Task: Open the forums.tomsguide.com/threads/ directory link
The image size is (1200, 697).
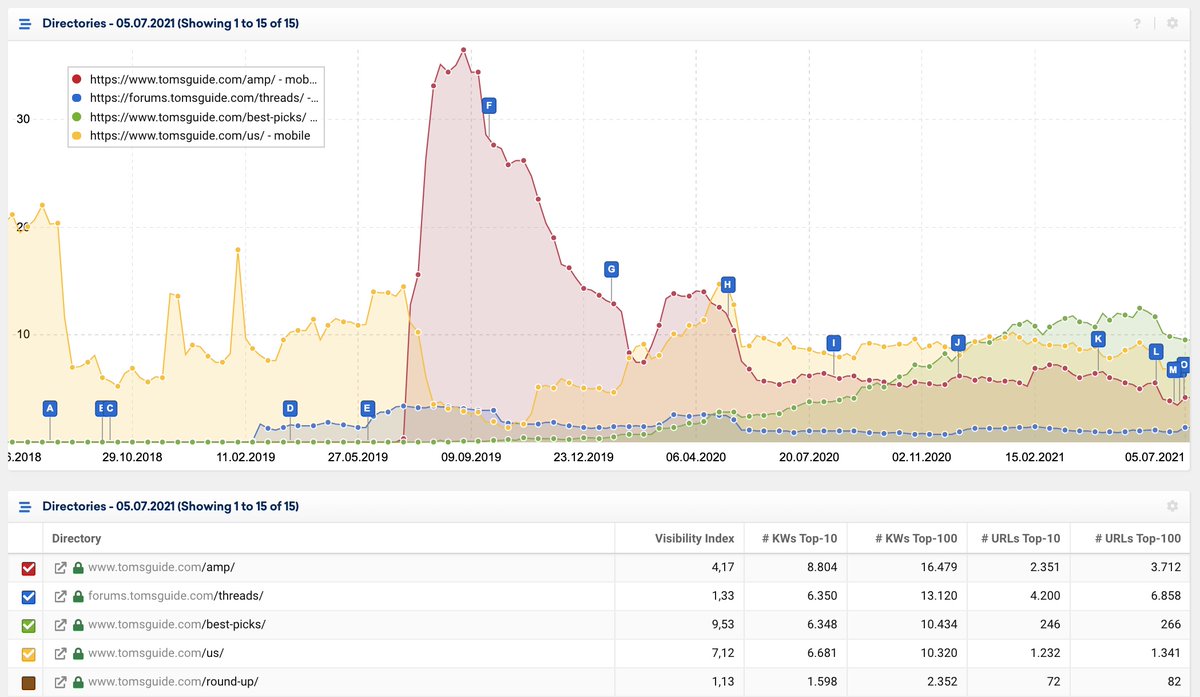Action: 175,596
